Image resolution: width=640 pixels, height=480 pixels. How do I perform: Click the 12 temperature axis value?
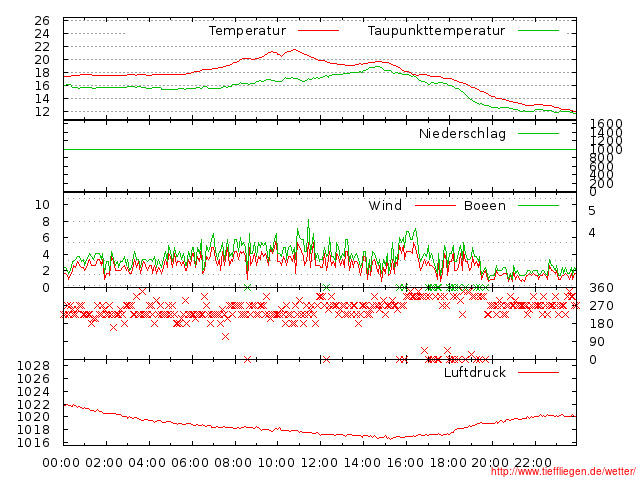42,111
